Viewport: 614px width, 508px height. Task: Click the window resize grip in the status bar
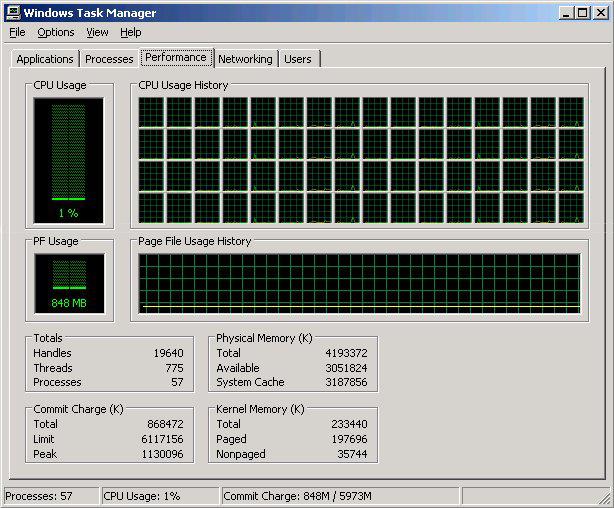click(604, 498)
